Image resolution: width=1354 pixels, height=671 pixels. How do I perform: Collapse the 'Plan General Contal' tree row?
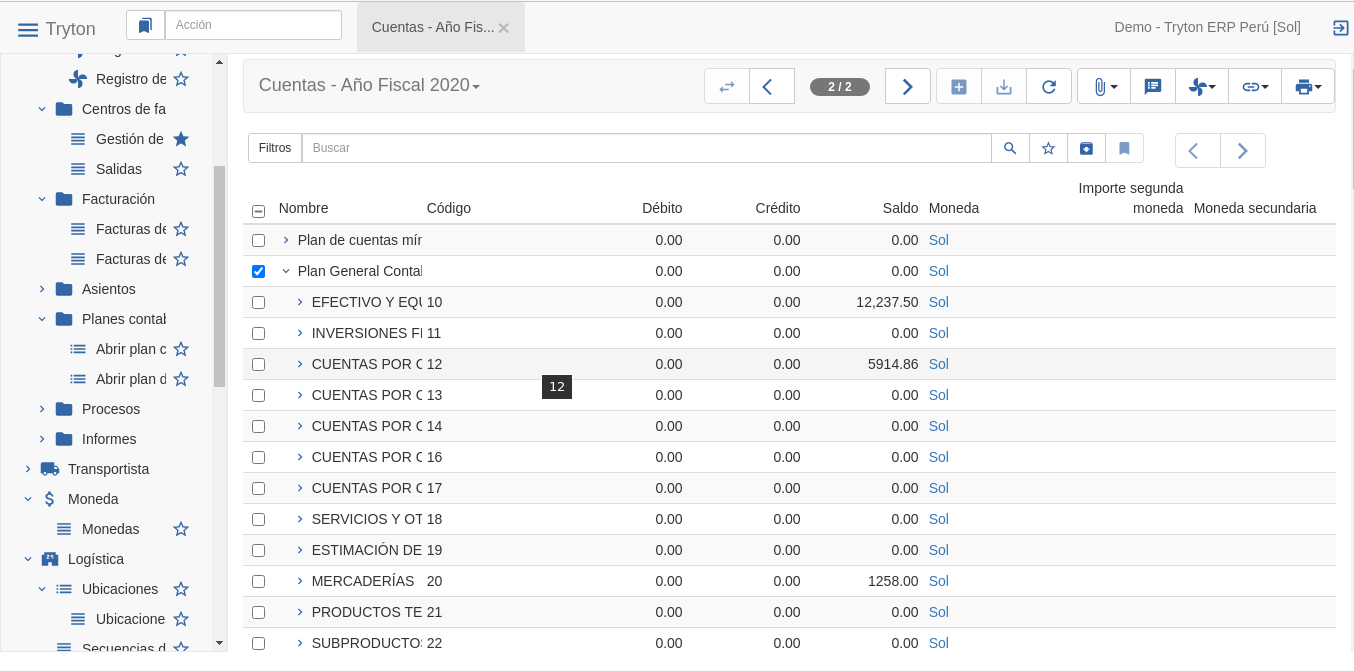coord(285,271)
